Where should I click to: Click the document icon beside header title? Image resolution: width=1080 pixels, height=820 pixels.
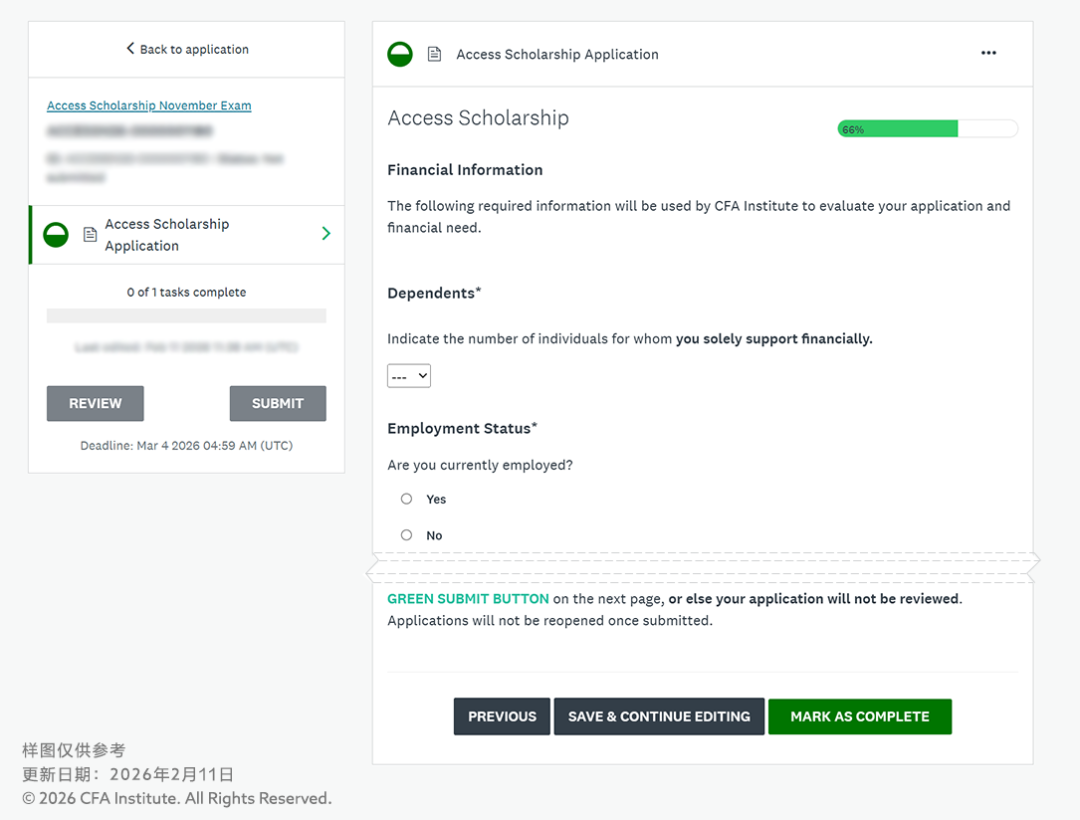[x=434, y=54]
